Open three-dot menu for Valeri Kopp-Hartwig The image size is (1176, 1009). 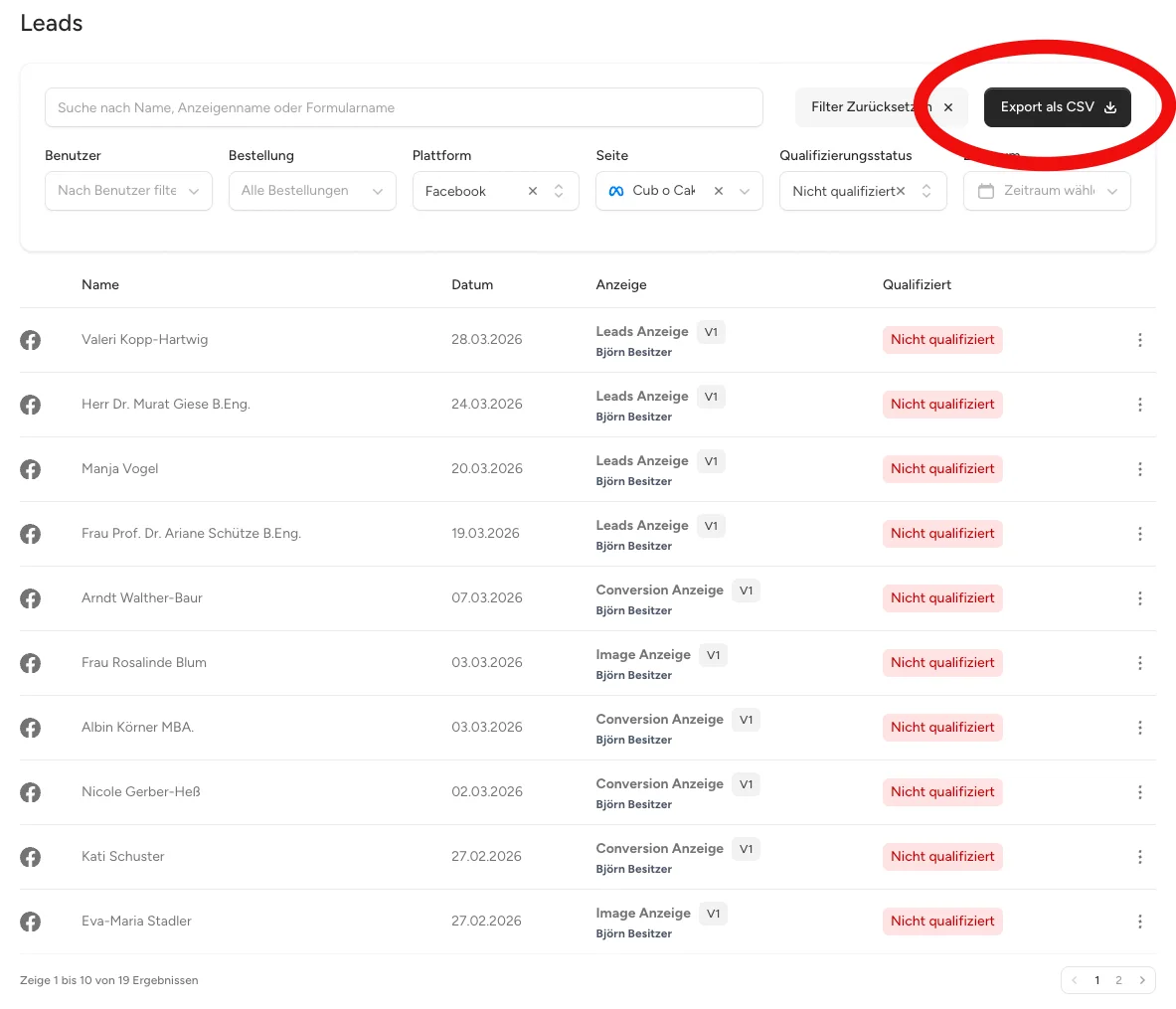(1139, 340)
